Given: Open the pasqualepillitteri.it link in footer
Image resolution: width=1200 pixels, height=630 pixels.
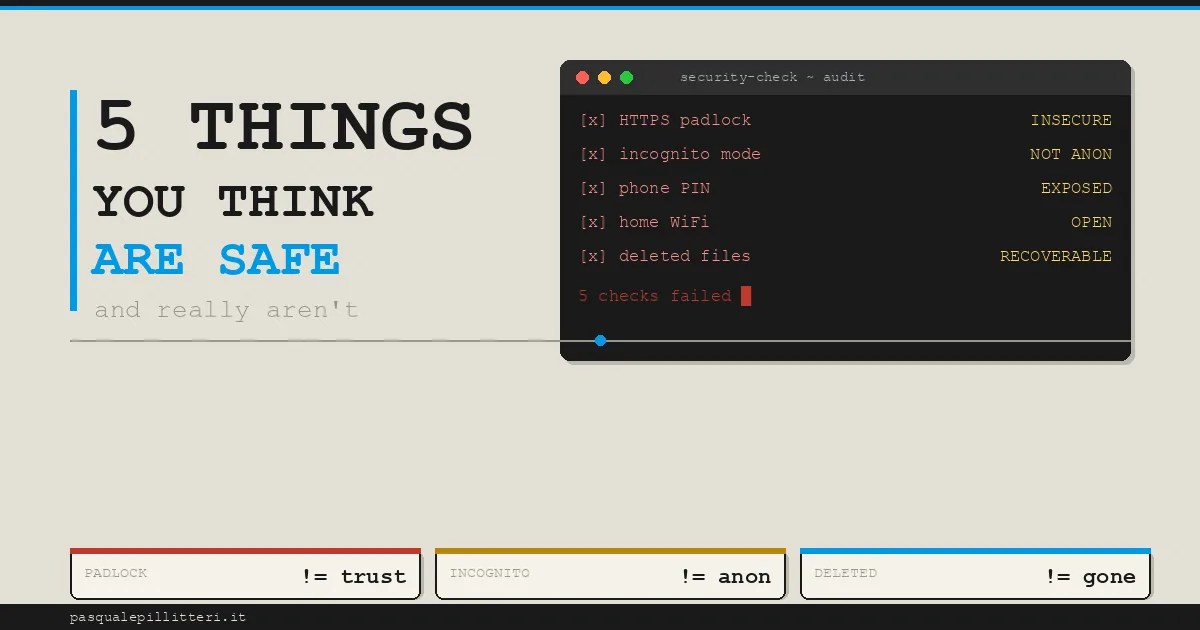Looking at the screenshot, I should 158,617.
